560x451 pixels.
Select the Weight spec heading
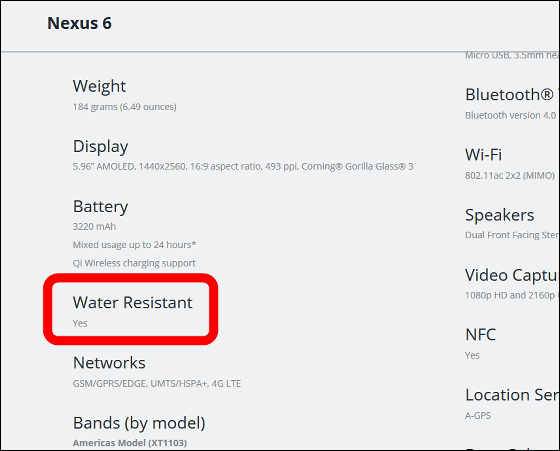click(99, 86)
